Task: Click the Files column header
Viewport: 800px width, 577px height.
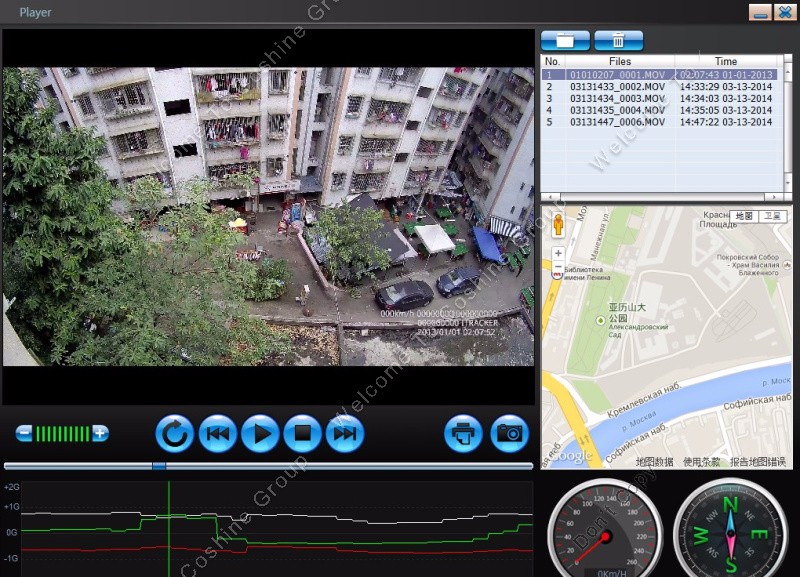Action: 619,62
